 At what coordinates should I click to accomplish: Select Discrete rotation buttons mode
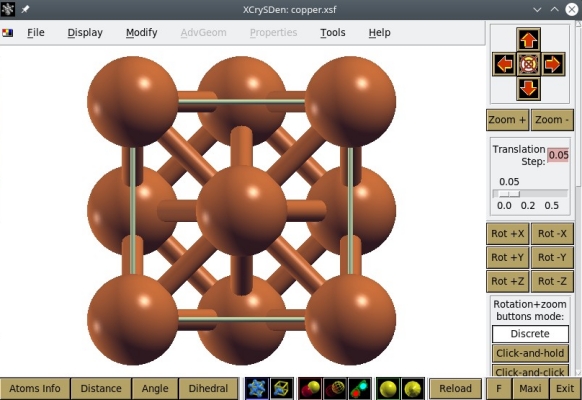(530, 334)
